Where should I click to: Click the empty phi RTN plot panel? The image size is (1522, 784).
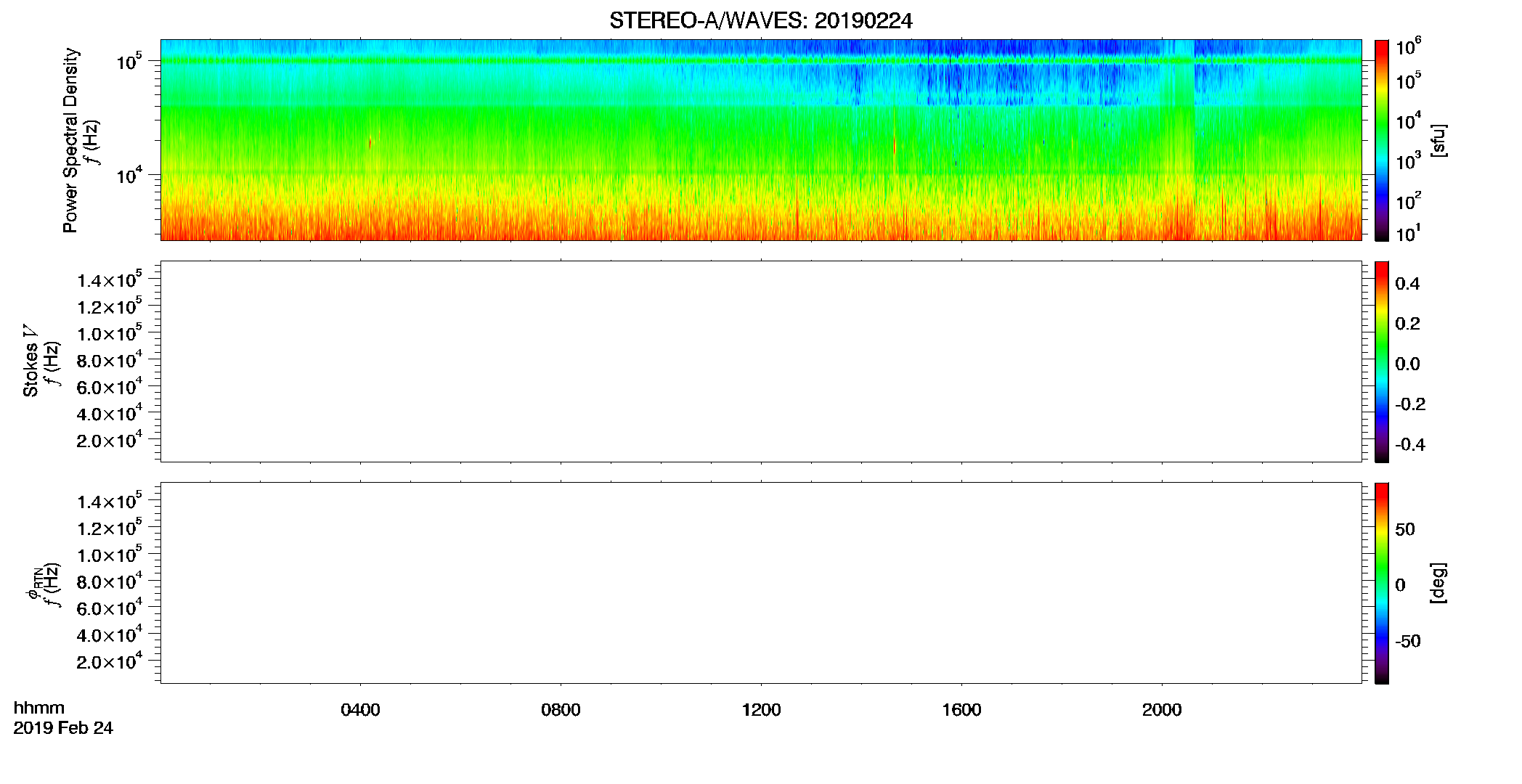[x=761, y=583]
